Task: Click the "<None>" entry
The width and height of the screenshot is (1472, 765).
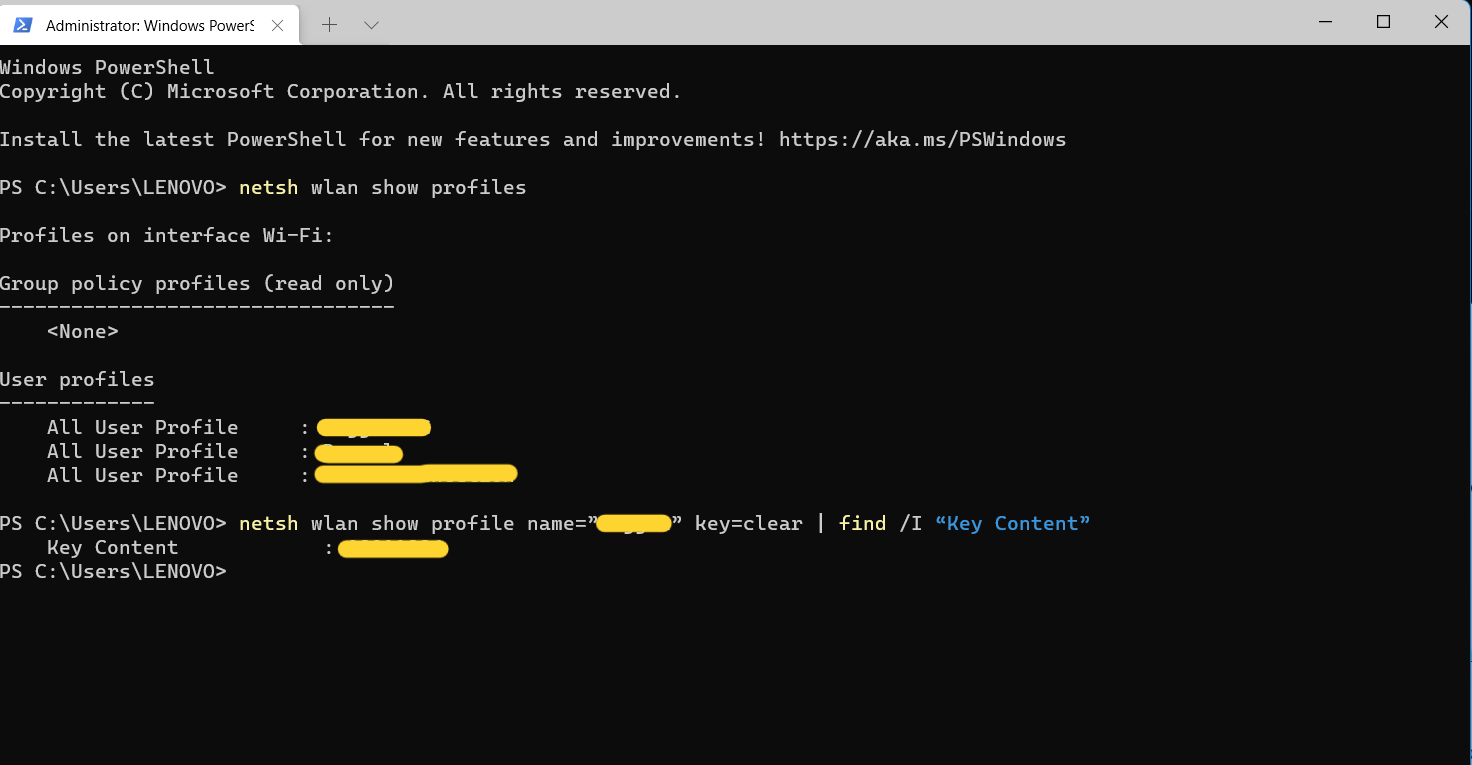Action: tap(82, 331)
